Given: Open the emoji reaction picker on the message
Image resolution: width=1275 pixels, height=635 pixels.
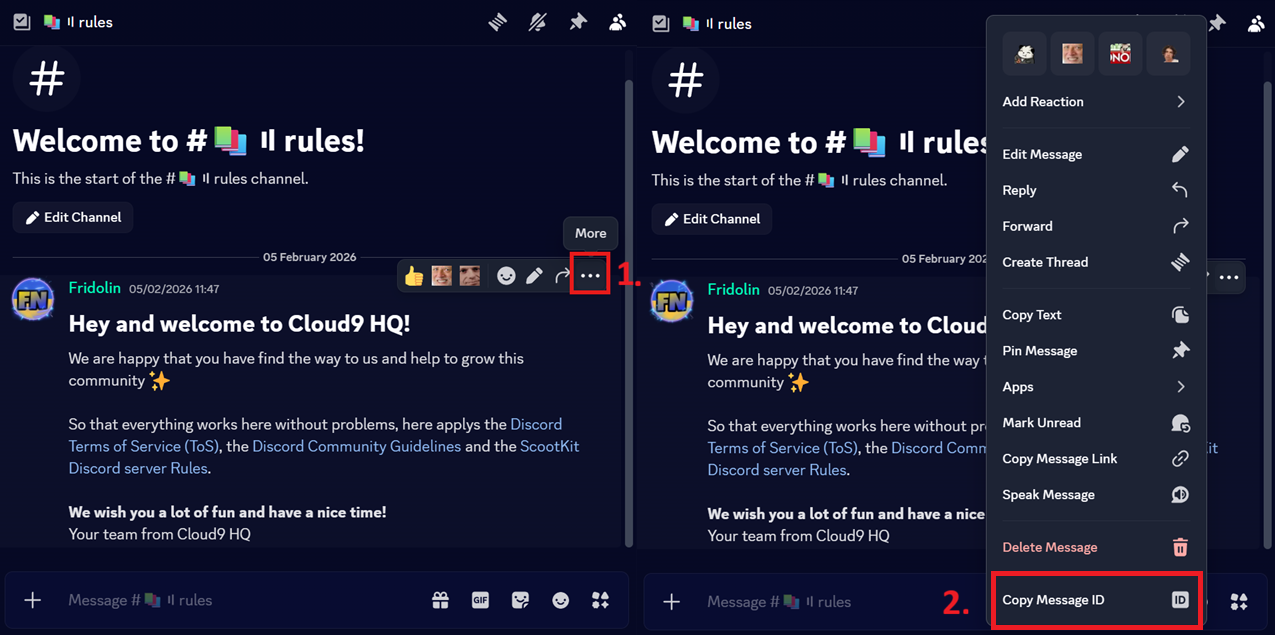Looking at the screenshot, I should (506, 275).
